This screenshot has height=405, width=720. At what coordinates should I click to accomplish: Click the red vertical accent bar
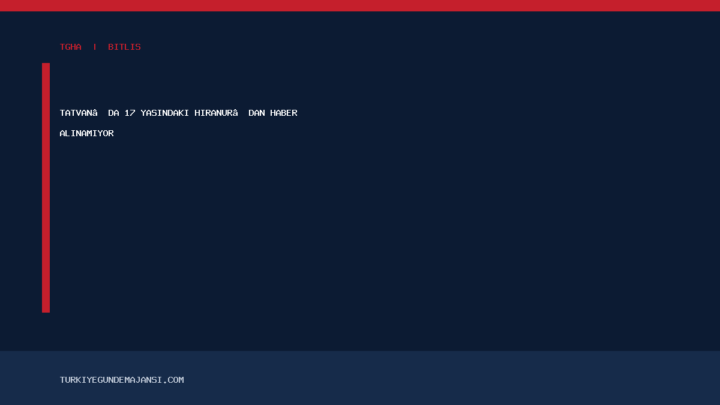(x=46, y=188)
